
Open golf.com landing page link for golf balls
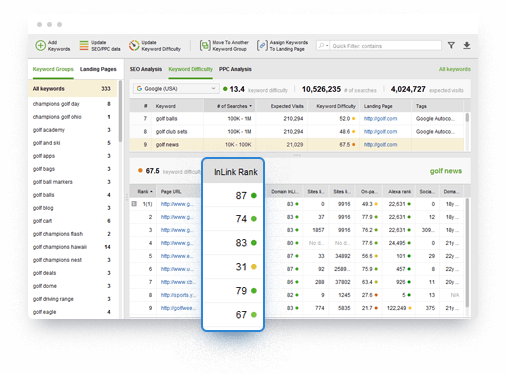[380, 118]
